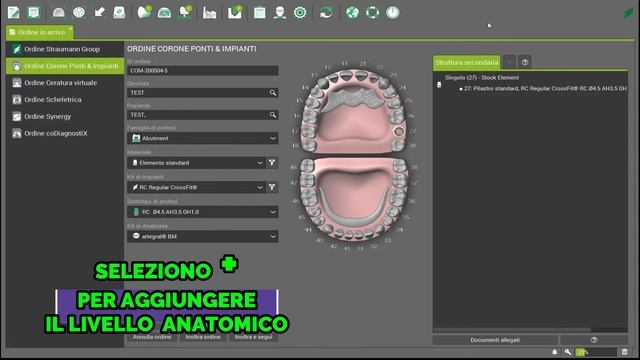The width and height of the screenshot is (640, 360).
Task: Open the green dome scanner toolbar icon
Action: [x=164, y=13]
